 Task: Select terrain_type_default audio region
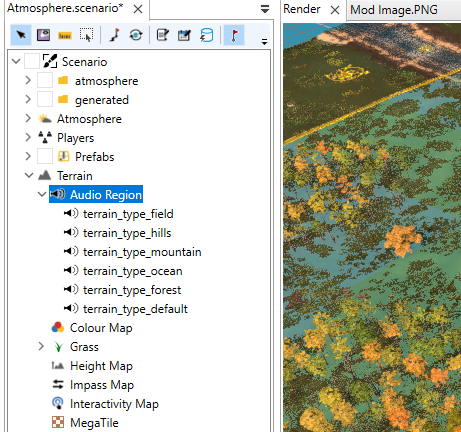[135, 309]
